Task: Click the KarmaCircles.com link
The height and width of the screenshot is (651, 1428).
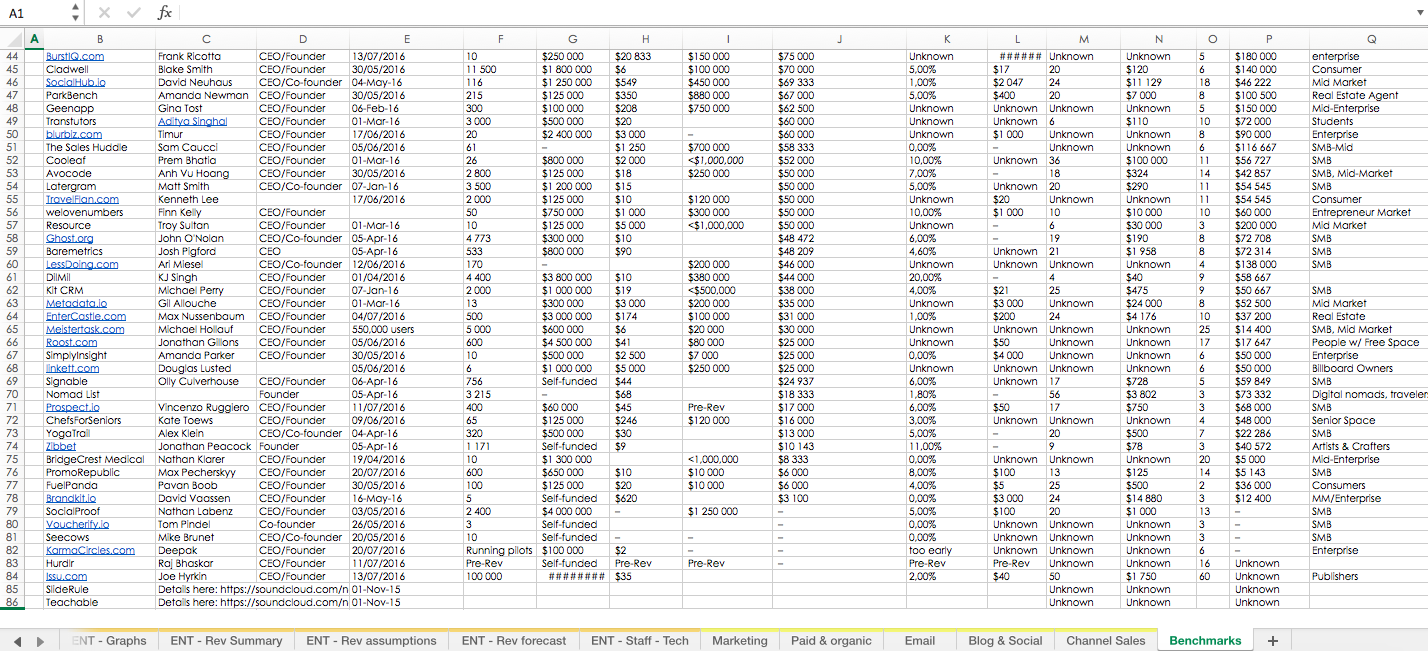Action: click(x=90, y=551)
